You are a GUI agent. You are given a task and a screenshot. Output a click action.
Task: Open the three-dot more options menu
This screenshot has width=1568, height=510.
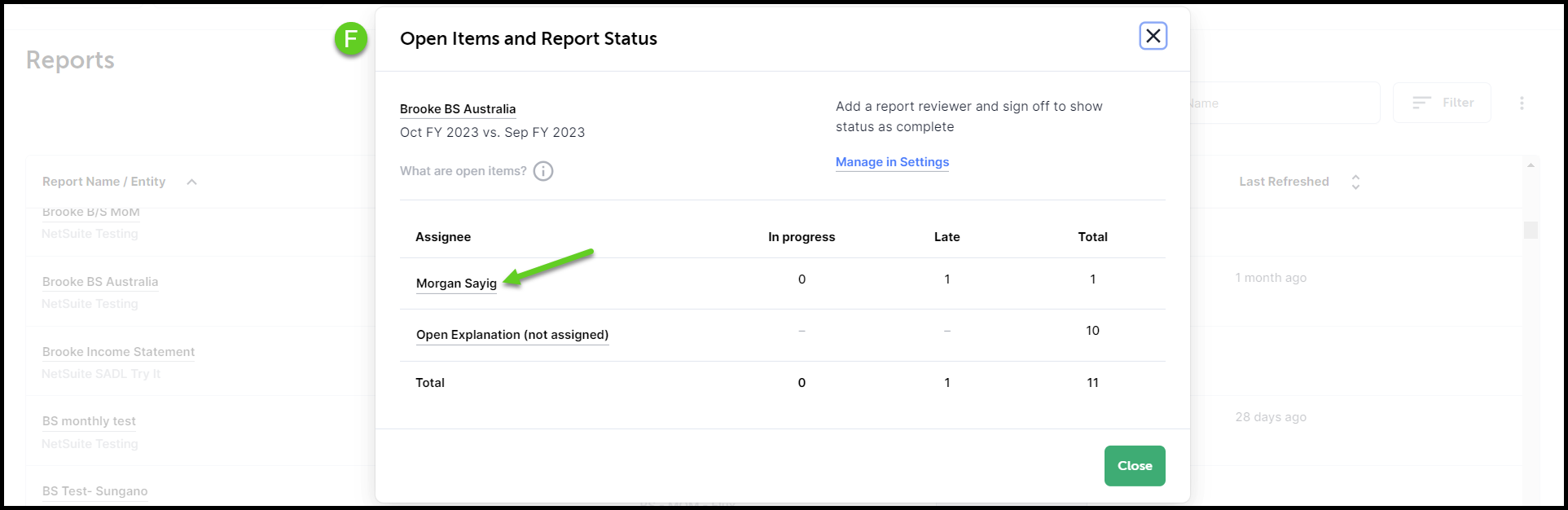coord(1521,103)
